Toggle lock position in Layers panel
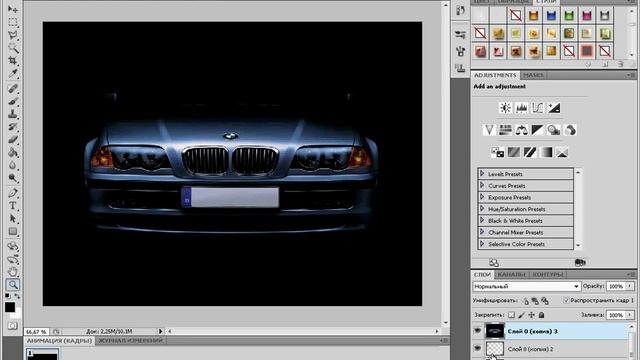 coord(531,315)
